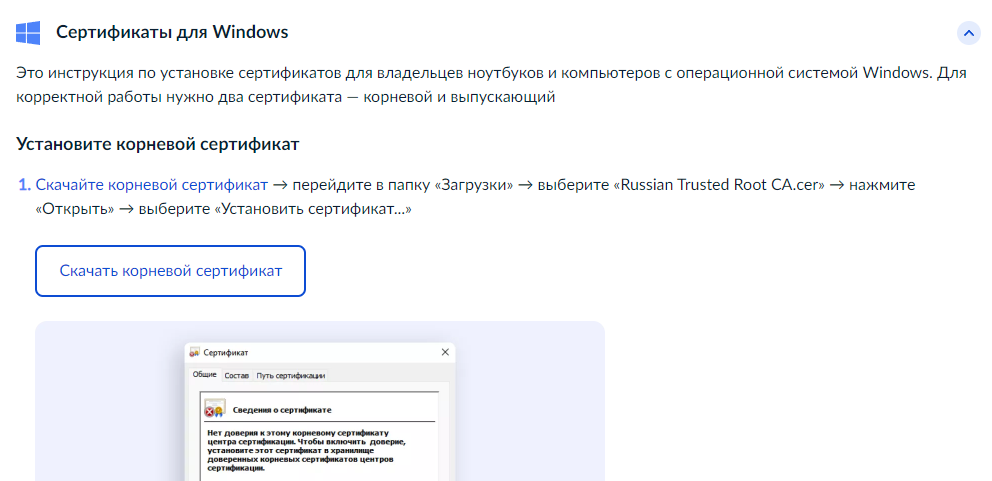Click the Состав tab in certificate image
Viewport: 992px width, 481px height.
tap(237, 375)
